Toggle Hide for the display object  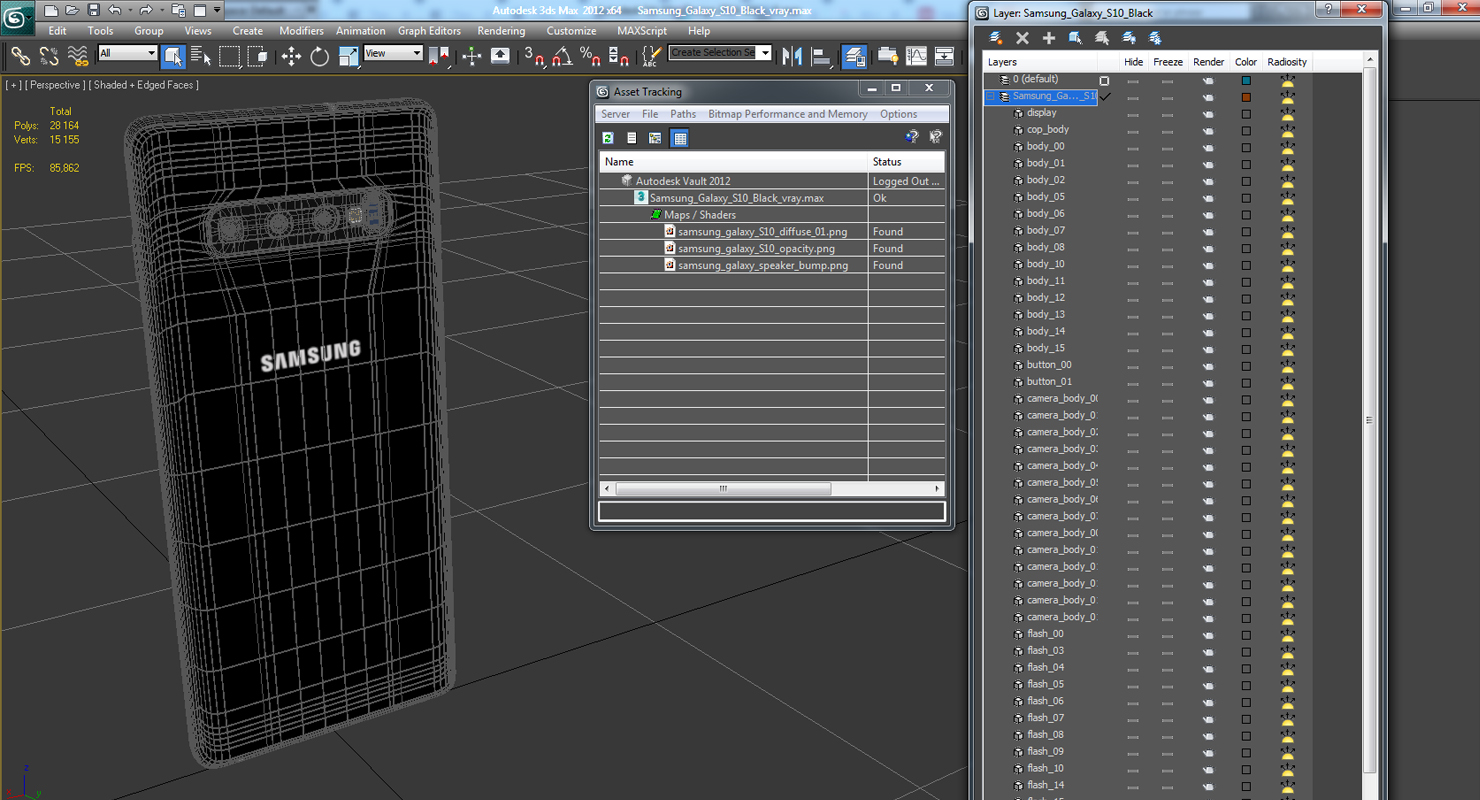click(x=1133, y=114)
